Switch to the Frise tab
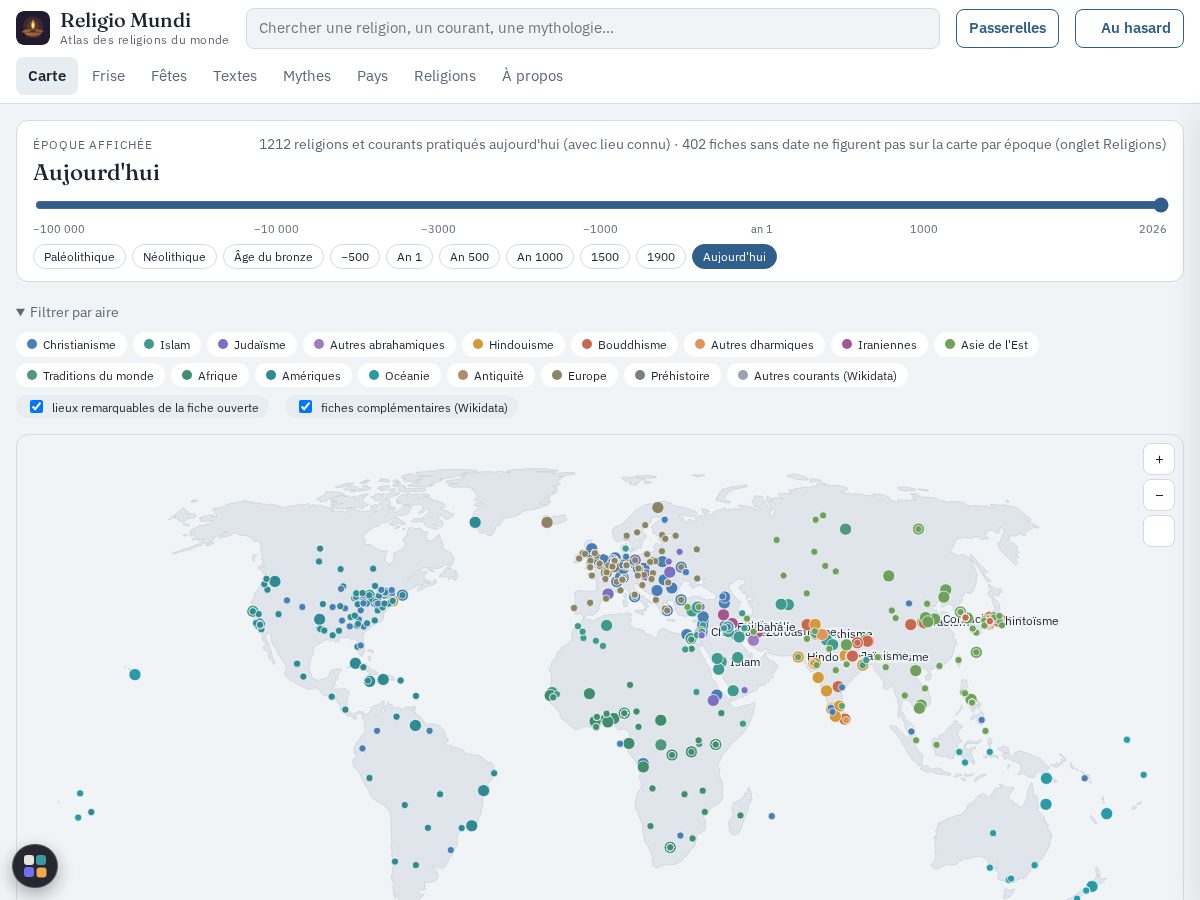 click(x=108, y=76)
